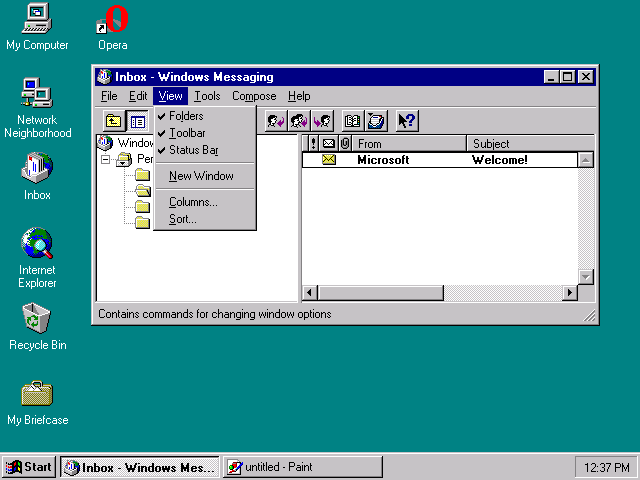Open the Help menu

tap(299, 96)
